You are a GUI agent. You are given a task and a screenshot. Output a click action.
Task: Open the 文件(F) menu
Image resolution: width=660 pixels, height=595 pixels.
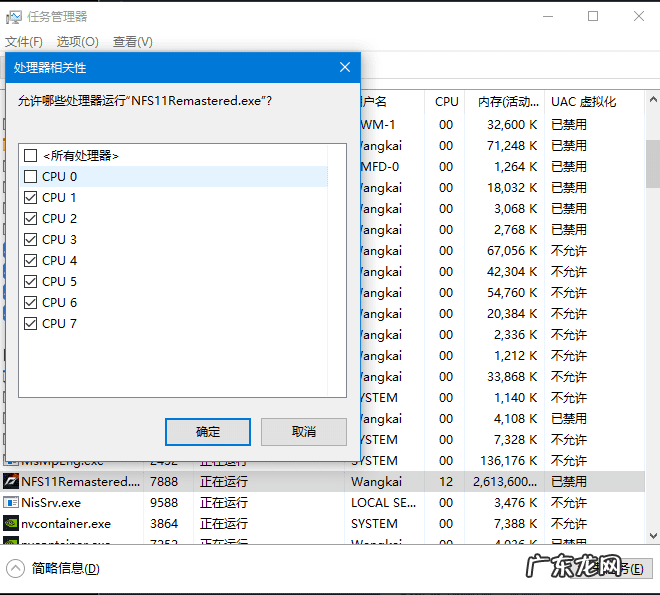pos(24,42)
